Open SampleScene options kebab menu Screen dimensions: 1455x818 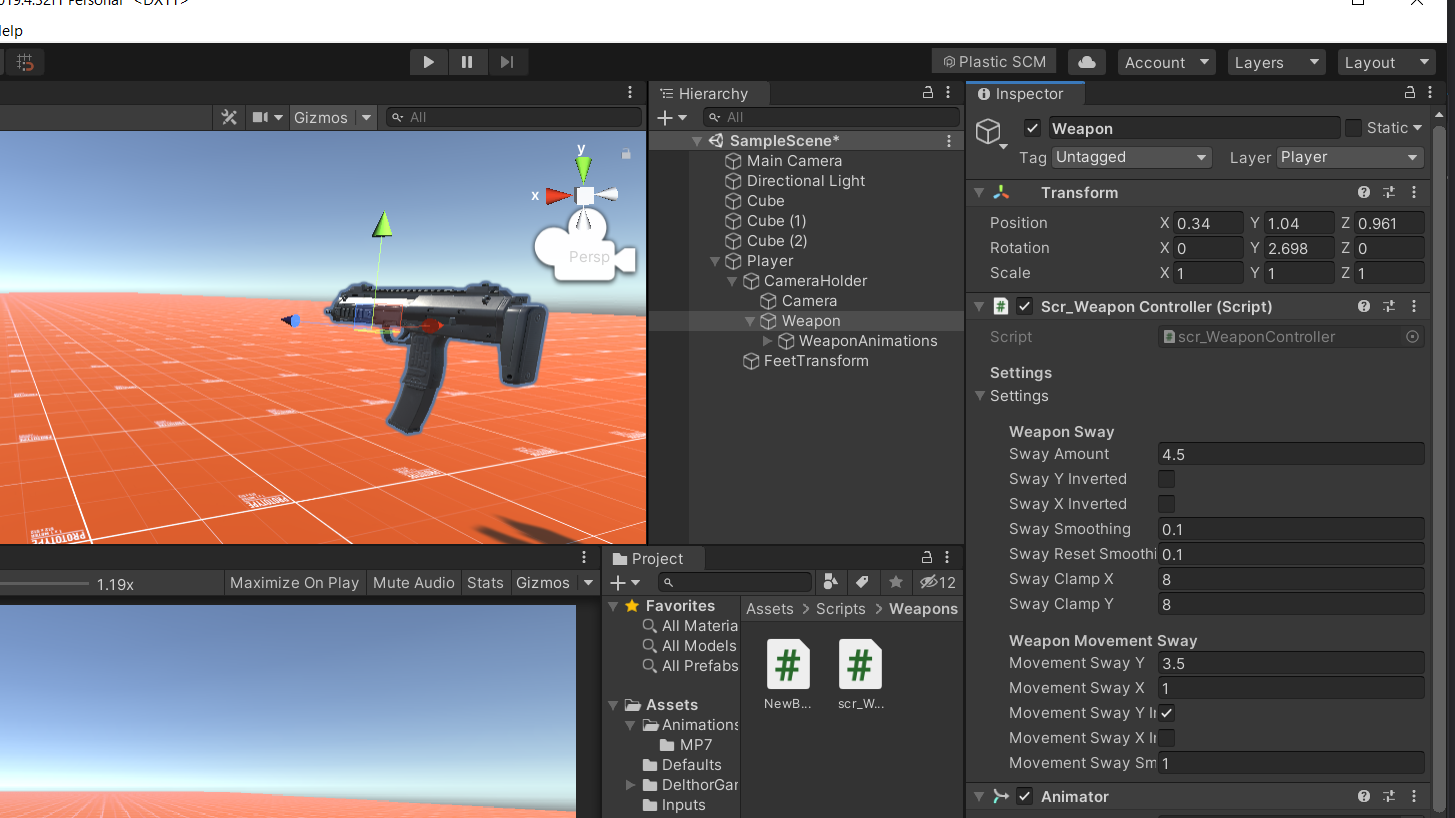click(948, 141)
